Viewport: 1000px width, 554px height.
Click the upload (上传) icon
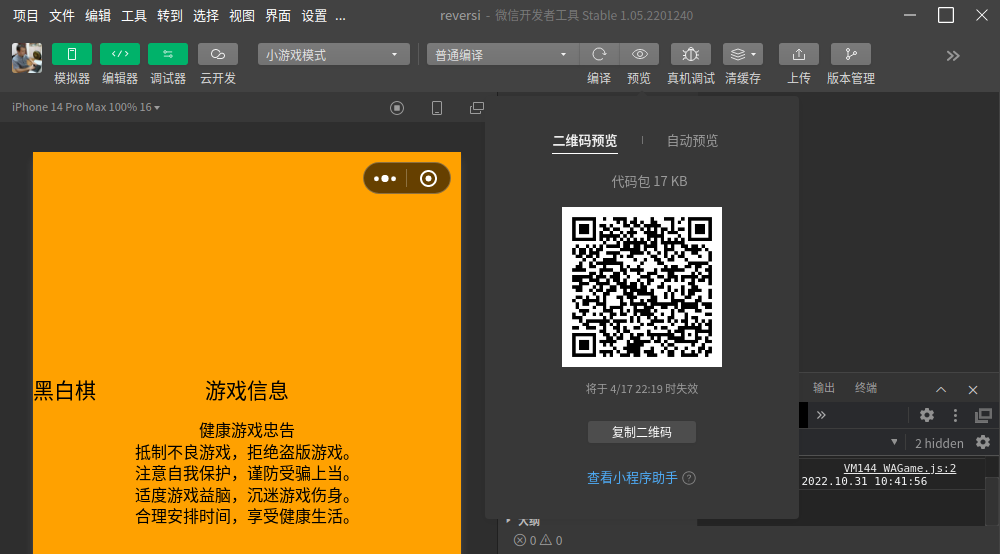point(798,54)
